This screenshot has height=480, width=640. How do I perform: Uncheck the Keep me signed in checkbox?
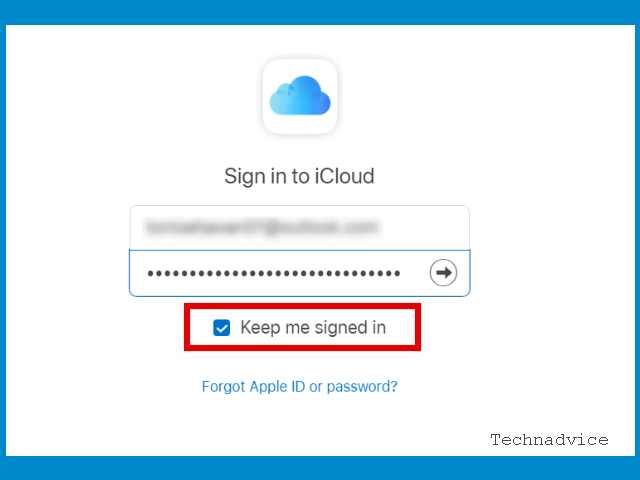pyautogui.click(x=222, y=328)
